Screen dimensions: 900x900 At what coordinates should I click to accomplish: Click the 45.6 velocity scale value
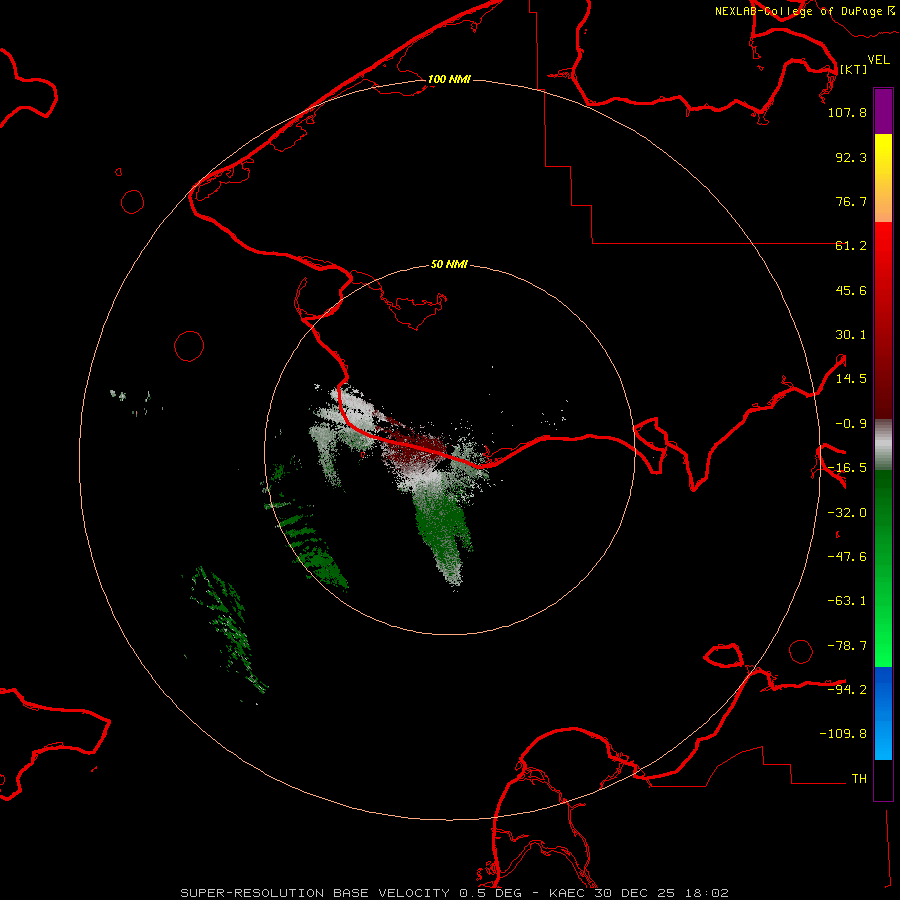pos(851,290)
